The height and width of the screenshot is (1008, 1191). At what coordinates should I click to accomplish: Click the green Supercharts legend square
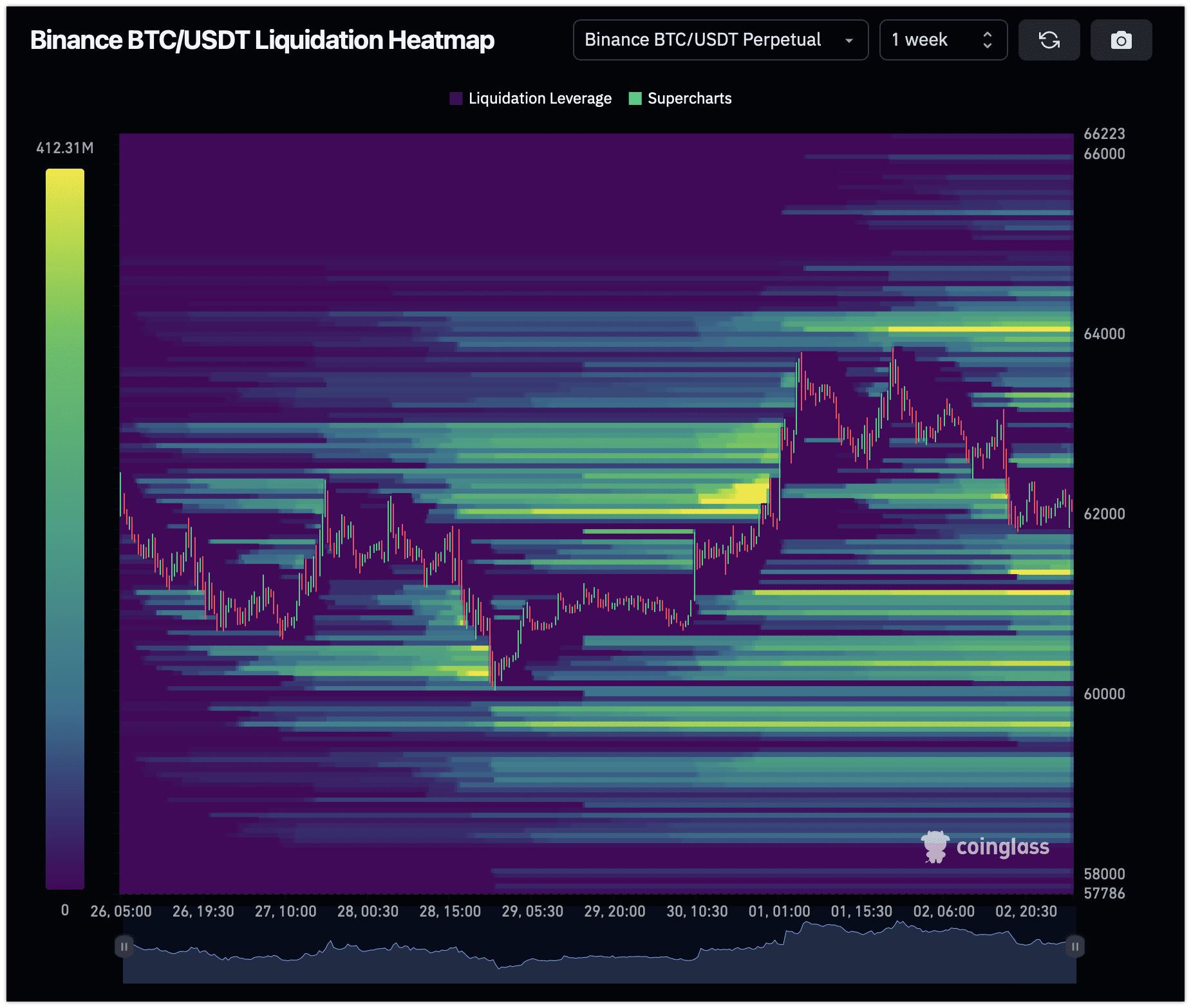pyautogui.click(x=635, y=98)
